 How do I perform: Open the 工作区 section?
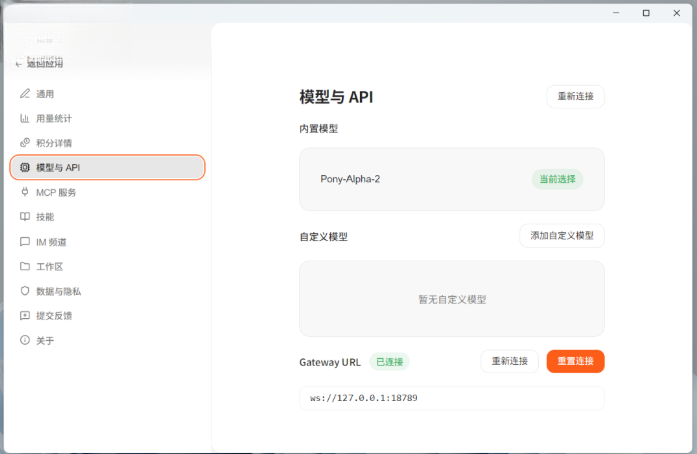[x=107, y=266]
